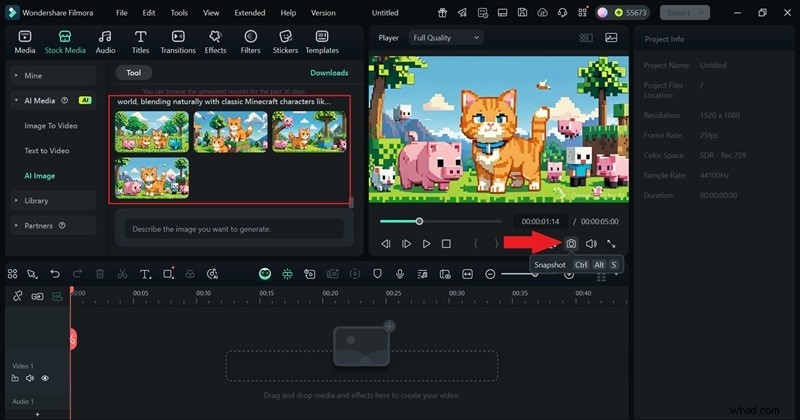Select the scissors split tool
Screen dimensions: 800x420
(122, 274)
